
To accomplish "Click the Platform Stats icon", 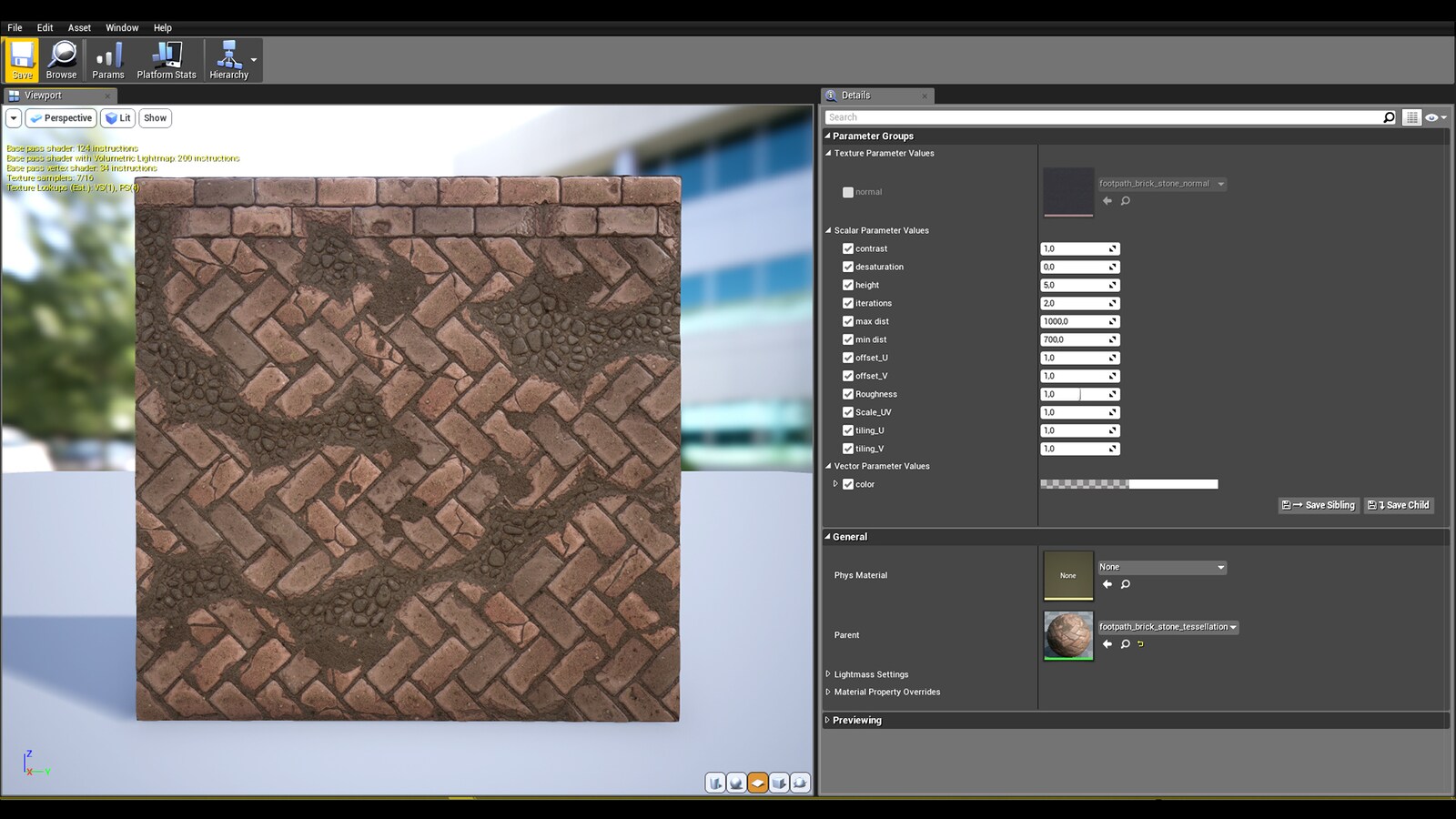I will coord(166,56).
